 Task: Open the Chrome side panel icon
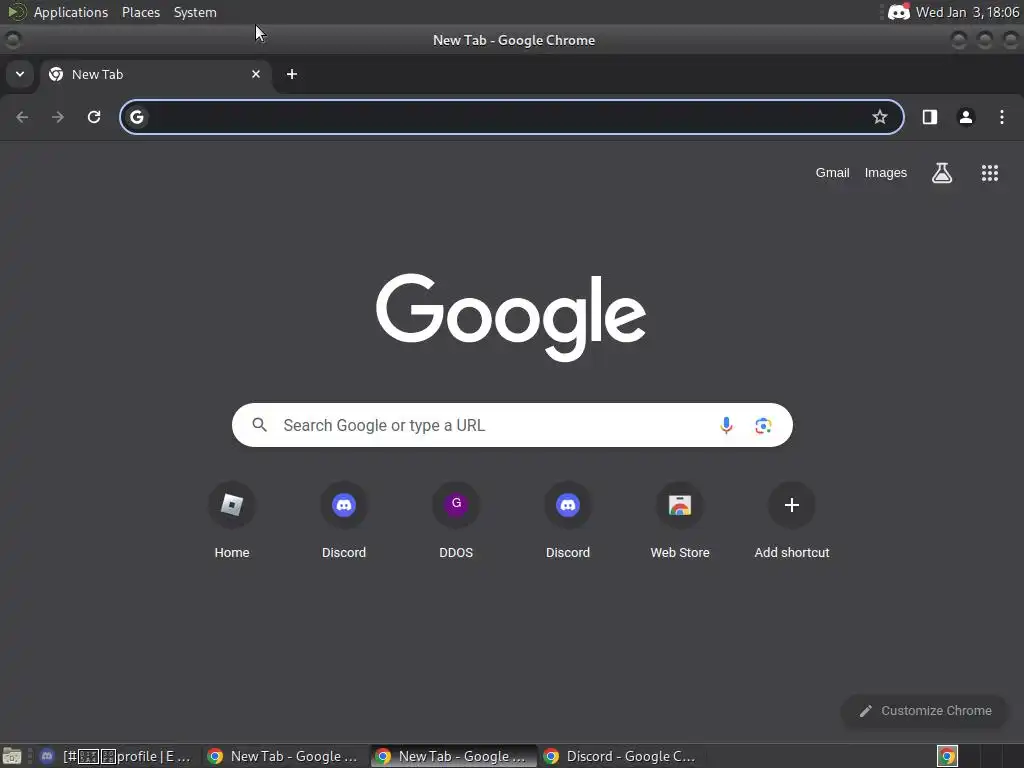[930, 117]
